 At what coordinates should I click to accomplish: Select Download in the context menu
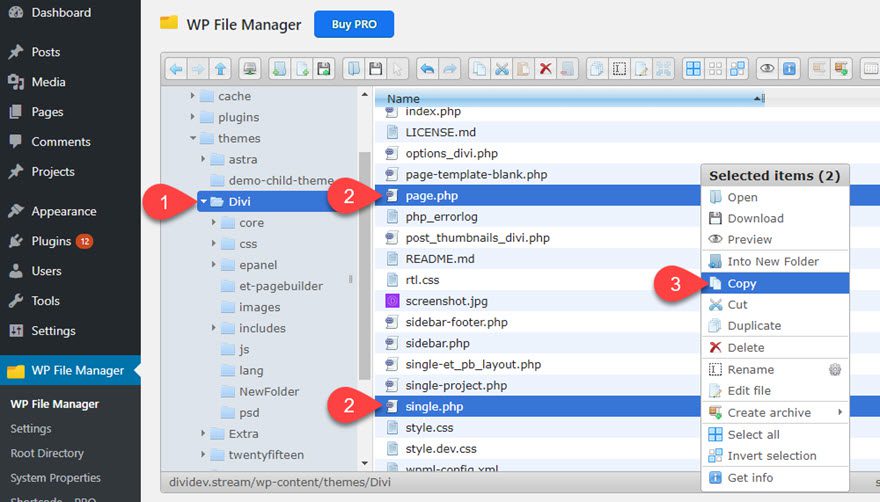point(775,218)
